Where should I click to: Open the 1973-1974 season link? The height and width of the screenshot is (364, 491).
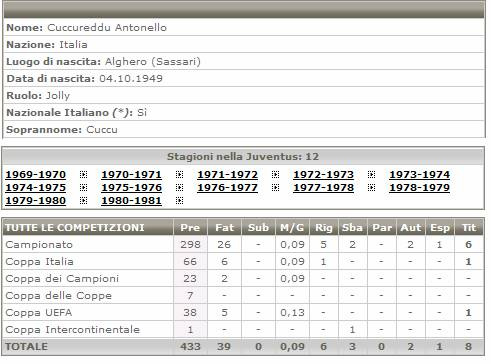pyautogui.click(x=420, y=175)
